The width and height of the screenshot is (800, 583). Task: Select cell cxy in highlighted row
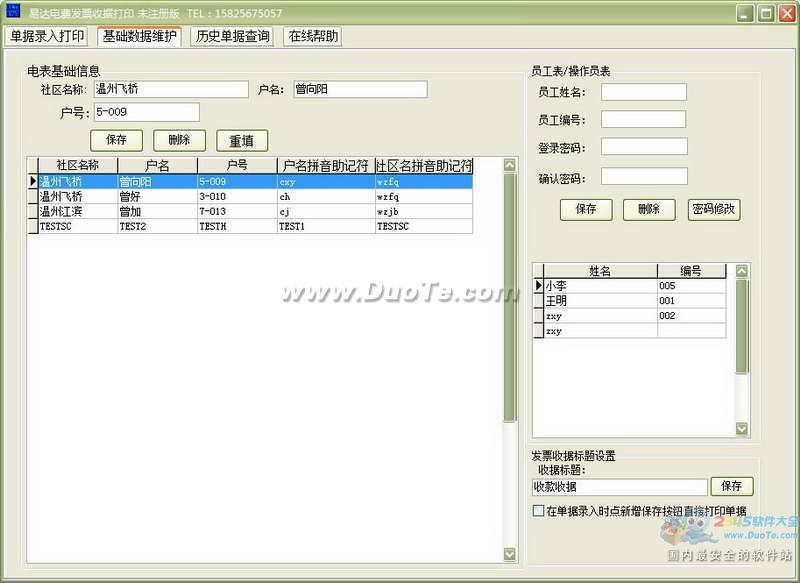pyautogui.click(x=326, y=182)
